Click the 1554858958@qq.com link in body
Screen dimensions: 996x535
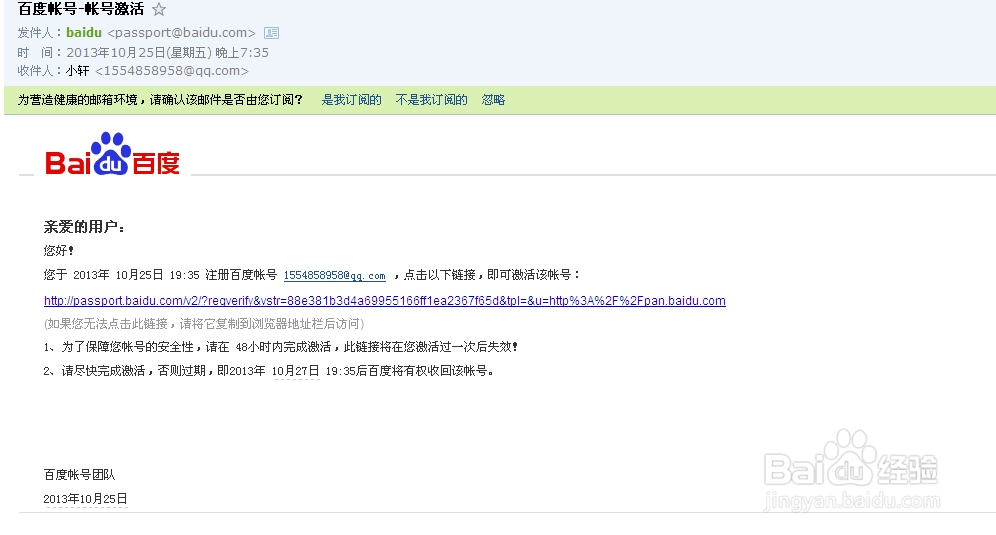[x=334, y=275]
